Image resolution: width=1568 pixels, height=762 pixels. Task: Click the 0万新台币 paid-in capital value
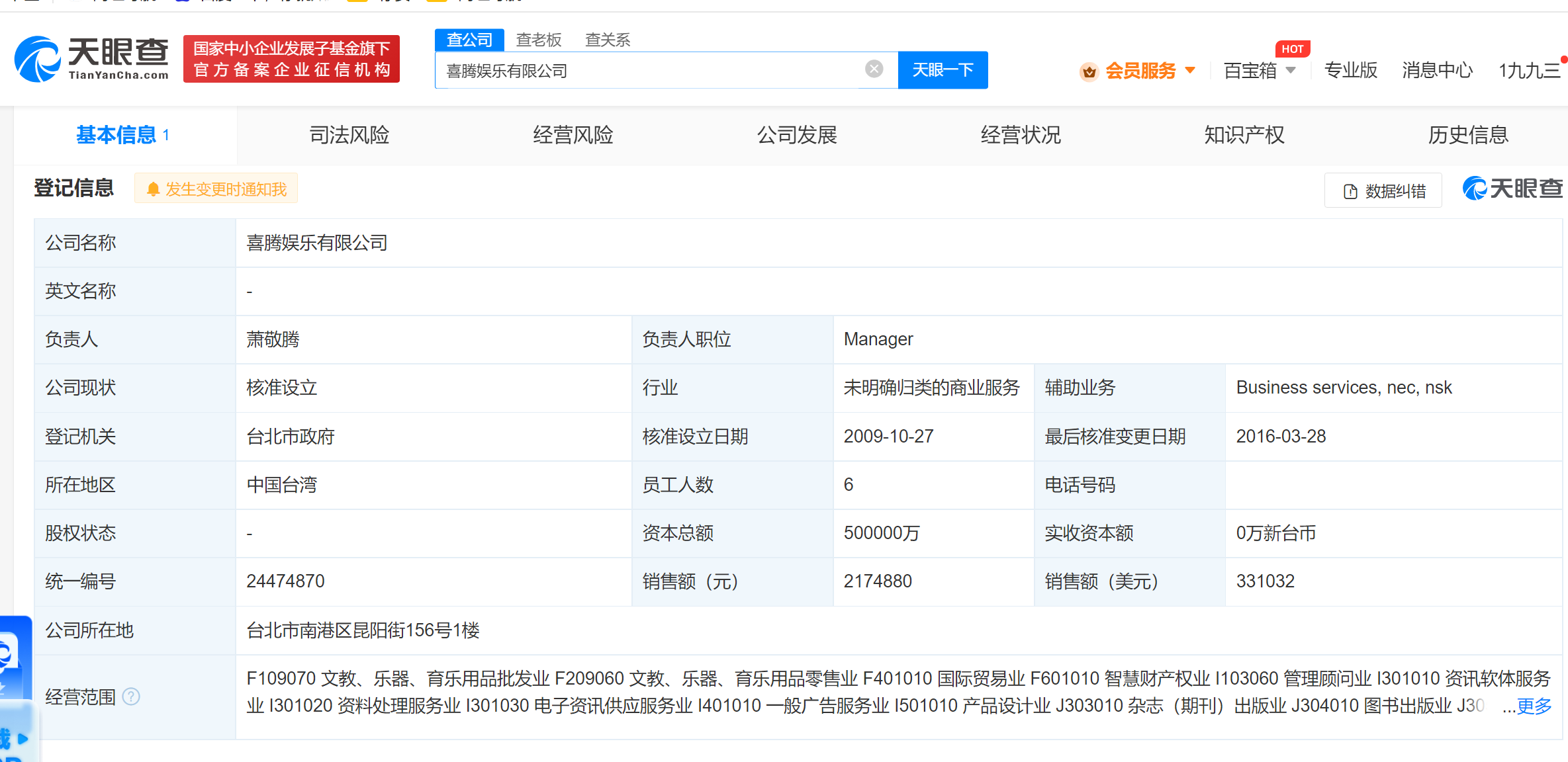1276,533
